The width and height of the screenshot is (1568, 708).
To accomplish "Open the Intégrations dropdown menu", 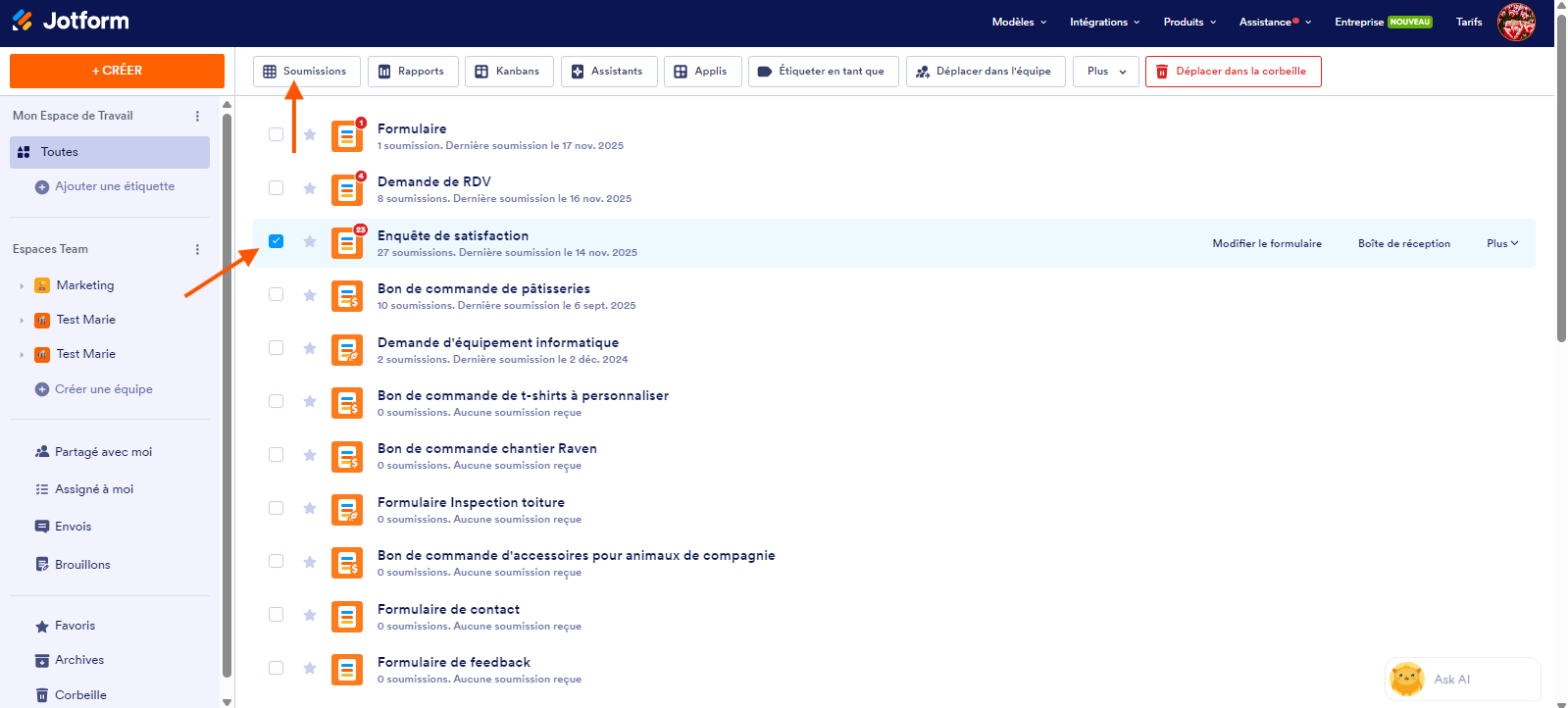I will click(x=1104, y=22).
